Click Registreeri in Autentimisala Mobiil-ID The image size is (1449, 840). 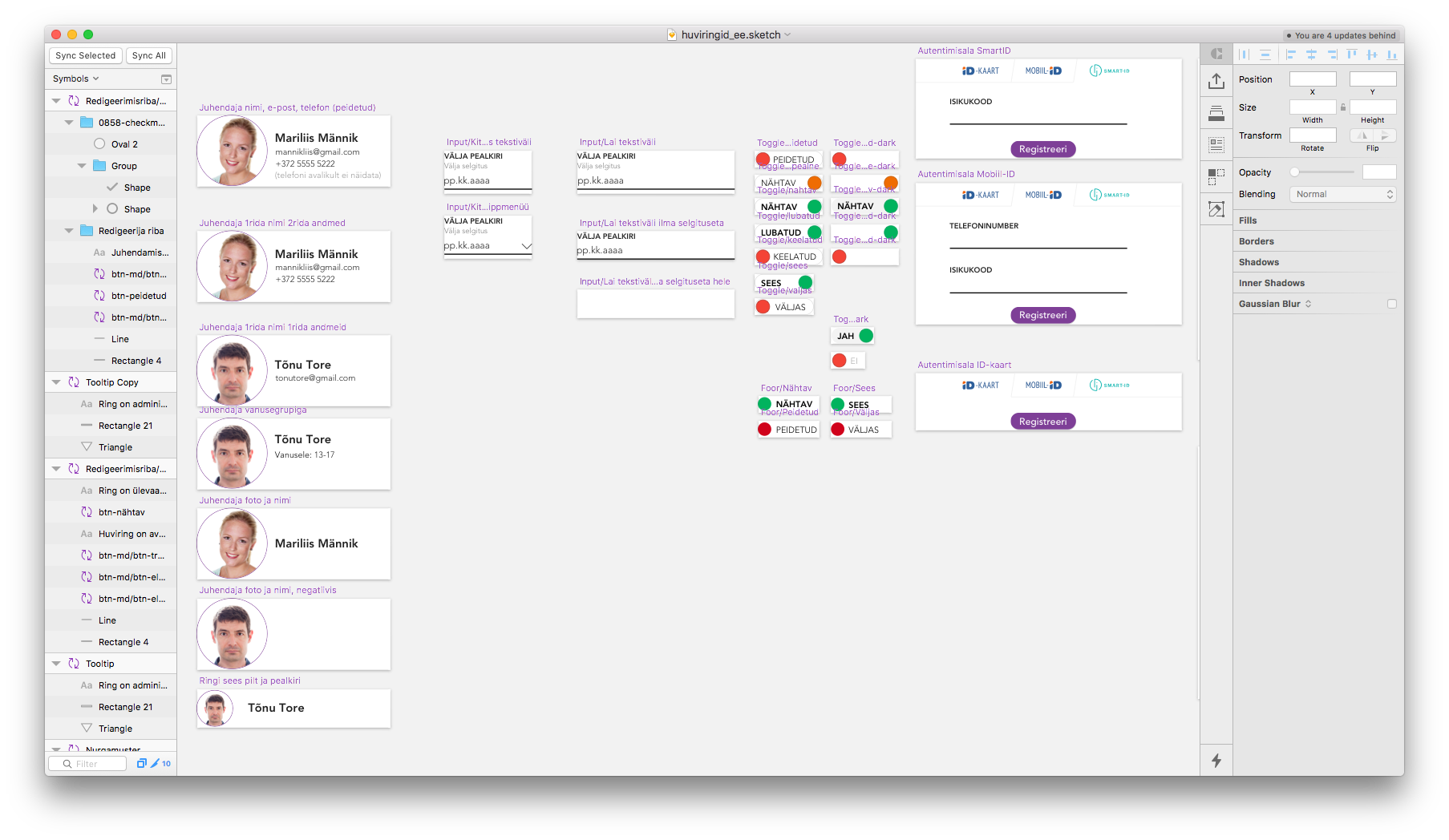(1042, 315)
